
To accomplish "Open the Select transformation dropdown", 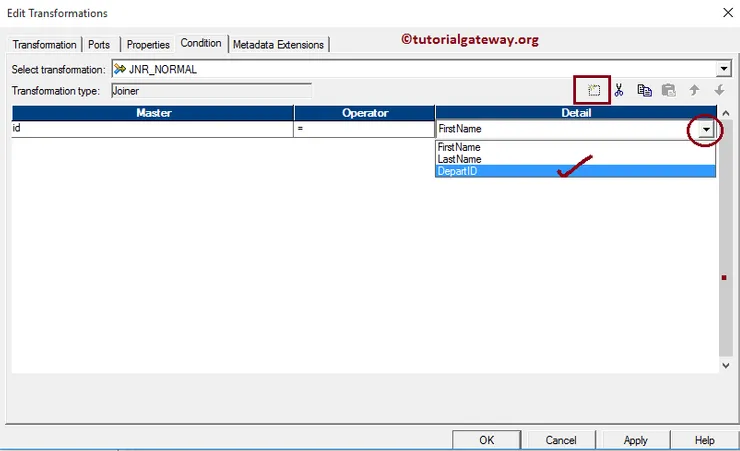I will (x=724, y=69).
